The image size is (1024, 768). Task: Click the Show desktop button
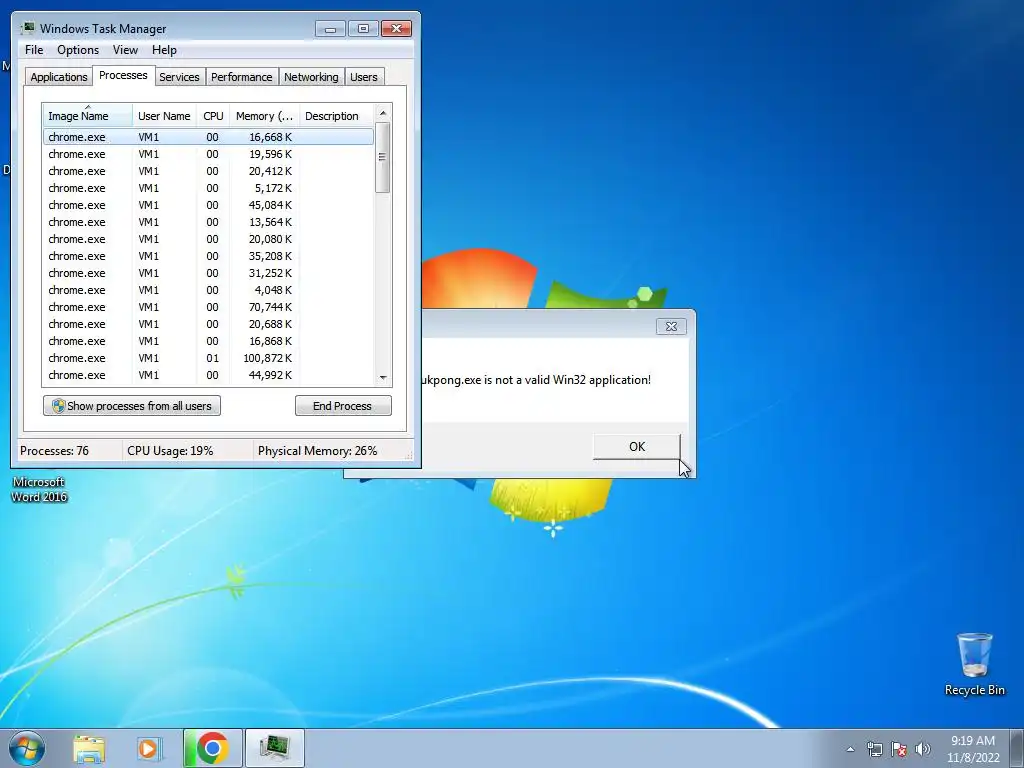click(x=1017, y=748)
